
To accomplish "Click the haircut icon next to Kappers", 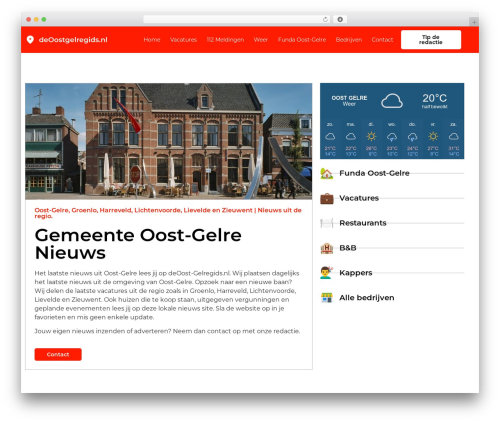I will tap(326, 273).
